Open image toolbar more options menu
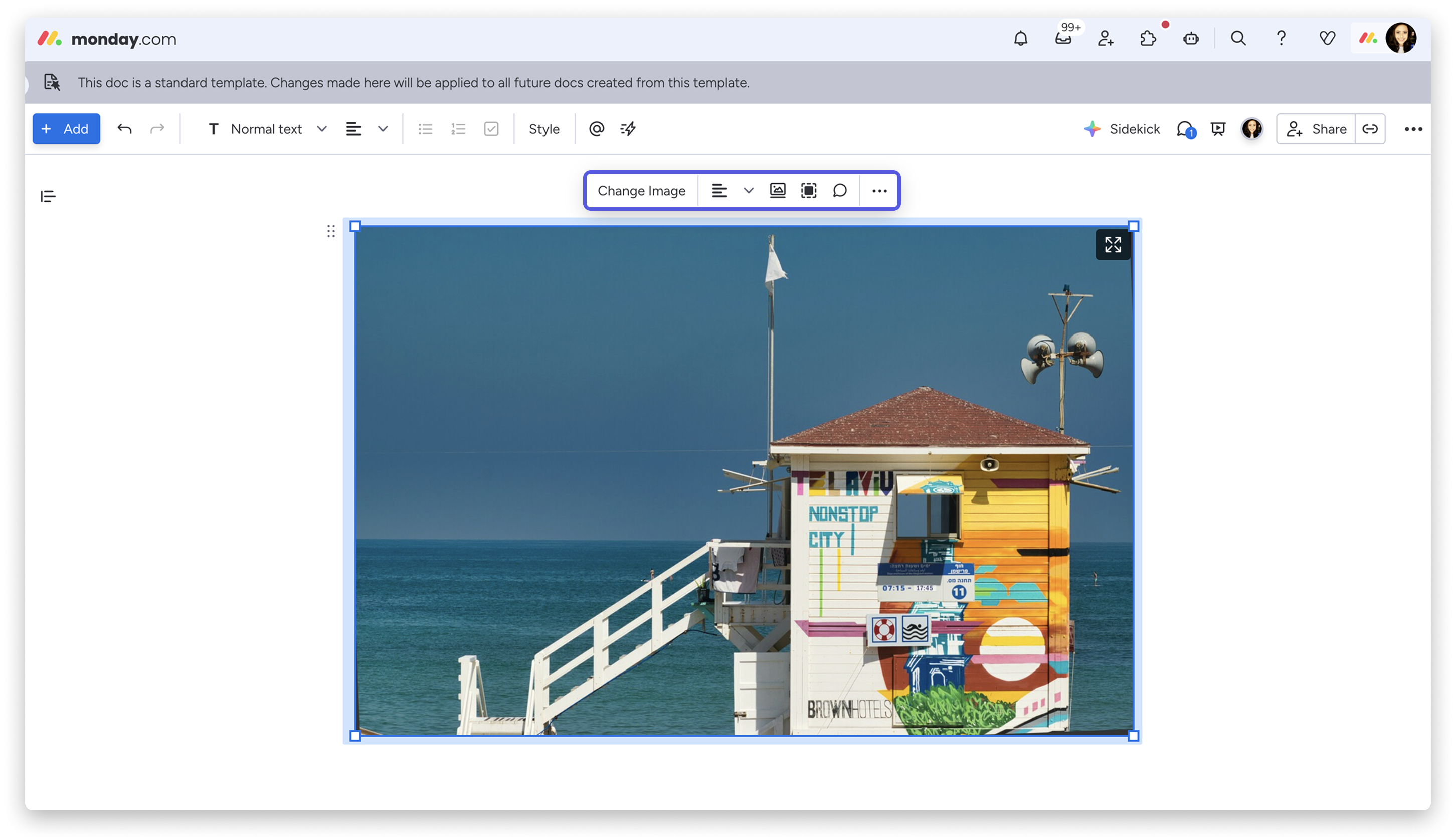The image size is (1456, 837). (879, 190)
